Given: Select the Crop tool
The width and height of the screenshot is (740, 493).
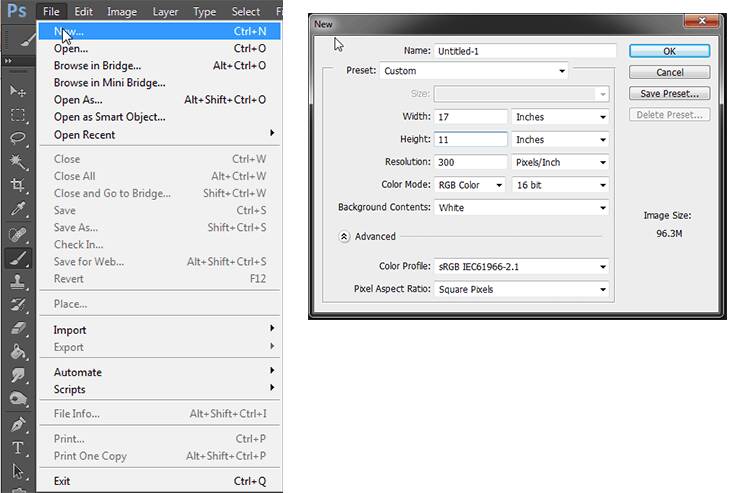Looking at the screenshot, I should (x=17, y=185).
